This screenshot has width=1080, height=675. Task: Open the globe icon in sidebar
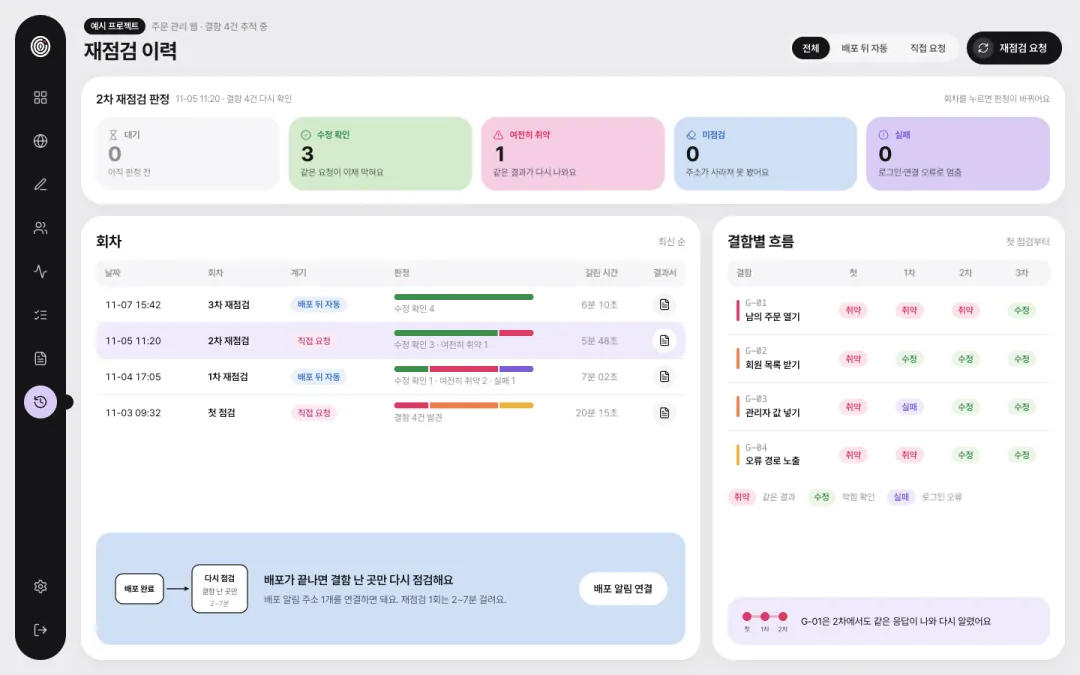(41, 141)
